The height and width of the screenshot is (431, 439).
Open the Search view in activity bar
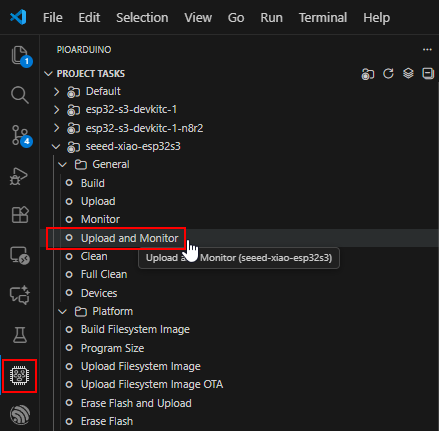pyautogui.click(x=19, y=95)
